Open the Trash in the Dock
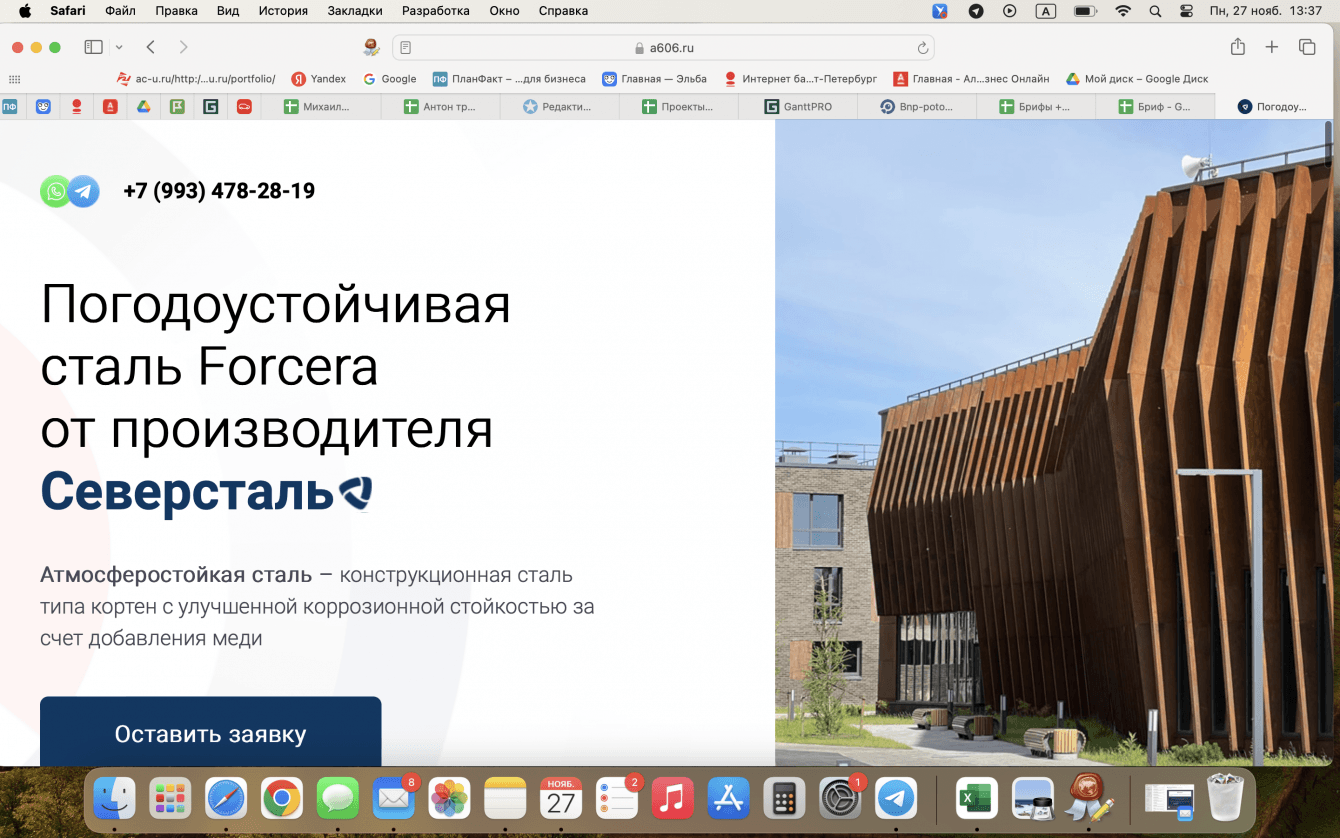 pyautogui.click(x=1224, y=799)
